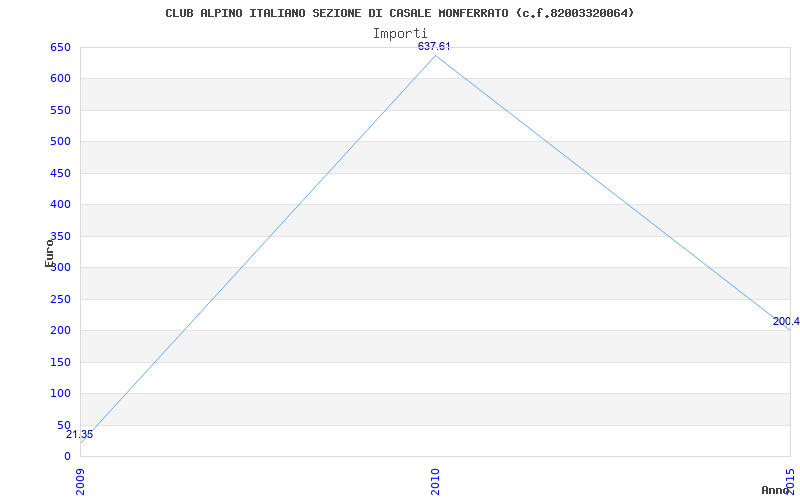Click the chart title CLUB ALPINO ITALIANO
Image resolution: width=800 pixels, height=500 pixels.
coord(399,13)
